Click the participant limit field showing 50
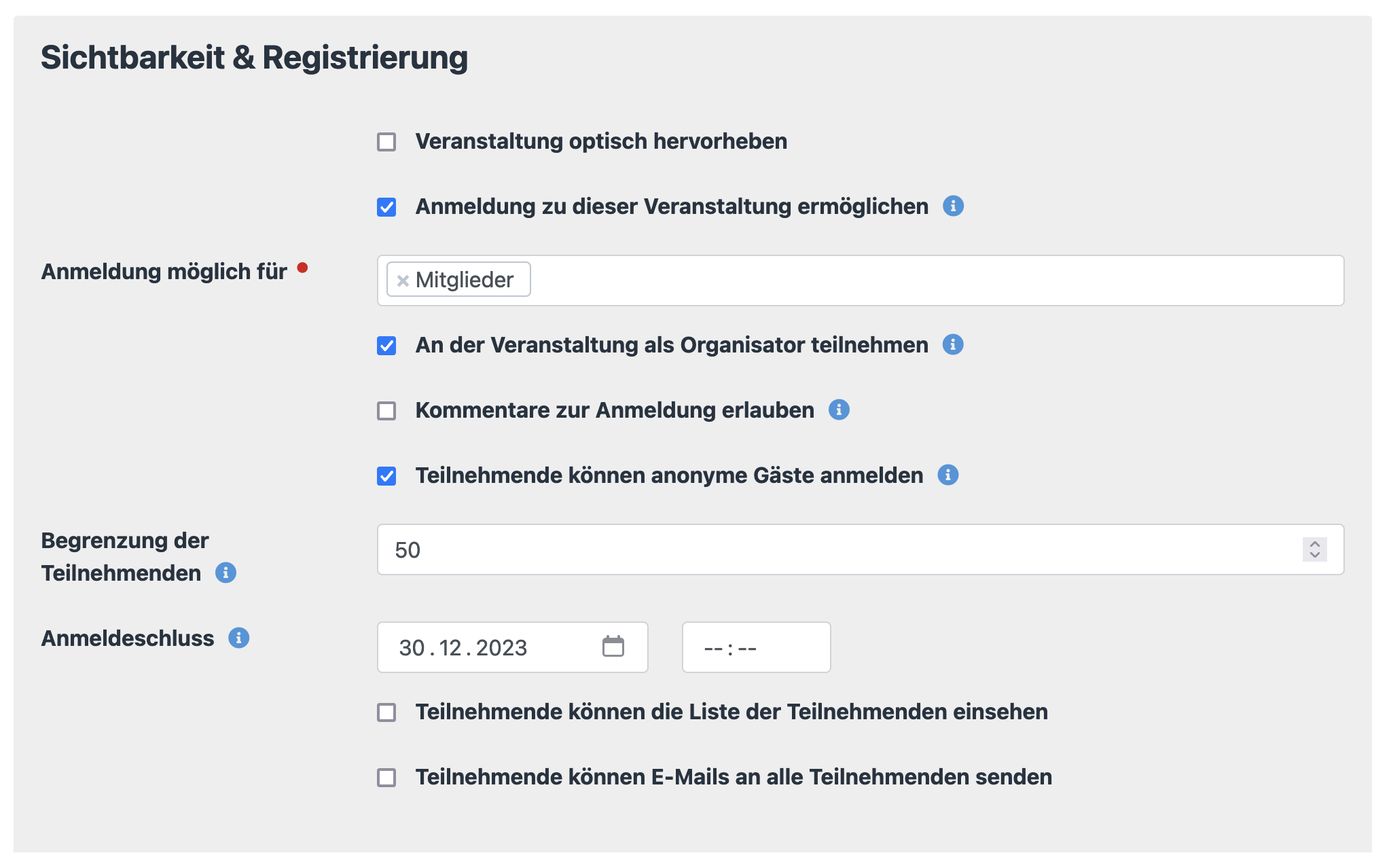This screenshot has width=1391, height=868. point(815,549)
